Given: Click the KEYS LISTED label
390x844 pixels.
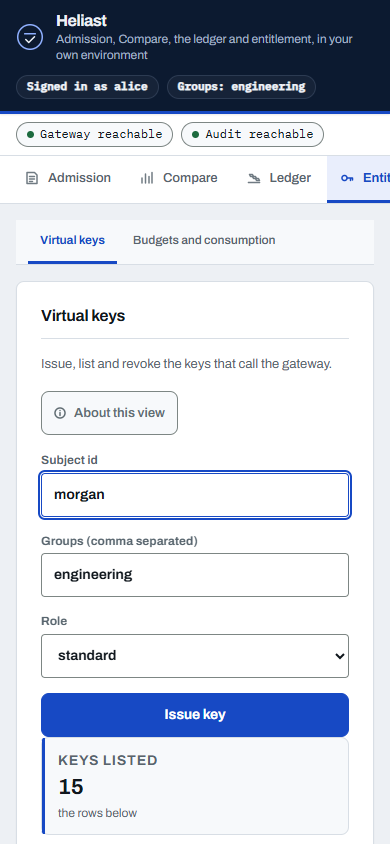Looking at the screenshot, I should click(108, 761).
